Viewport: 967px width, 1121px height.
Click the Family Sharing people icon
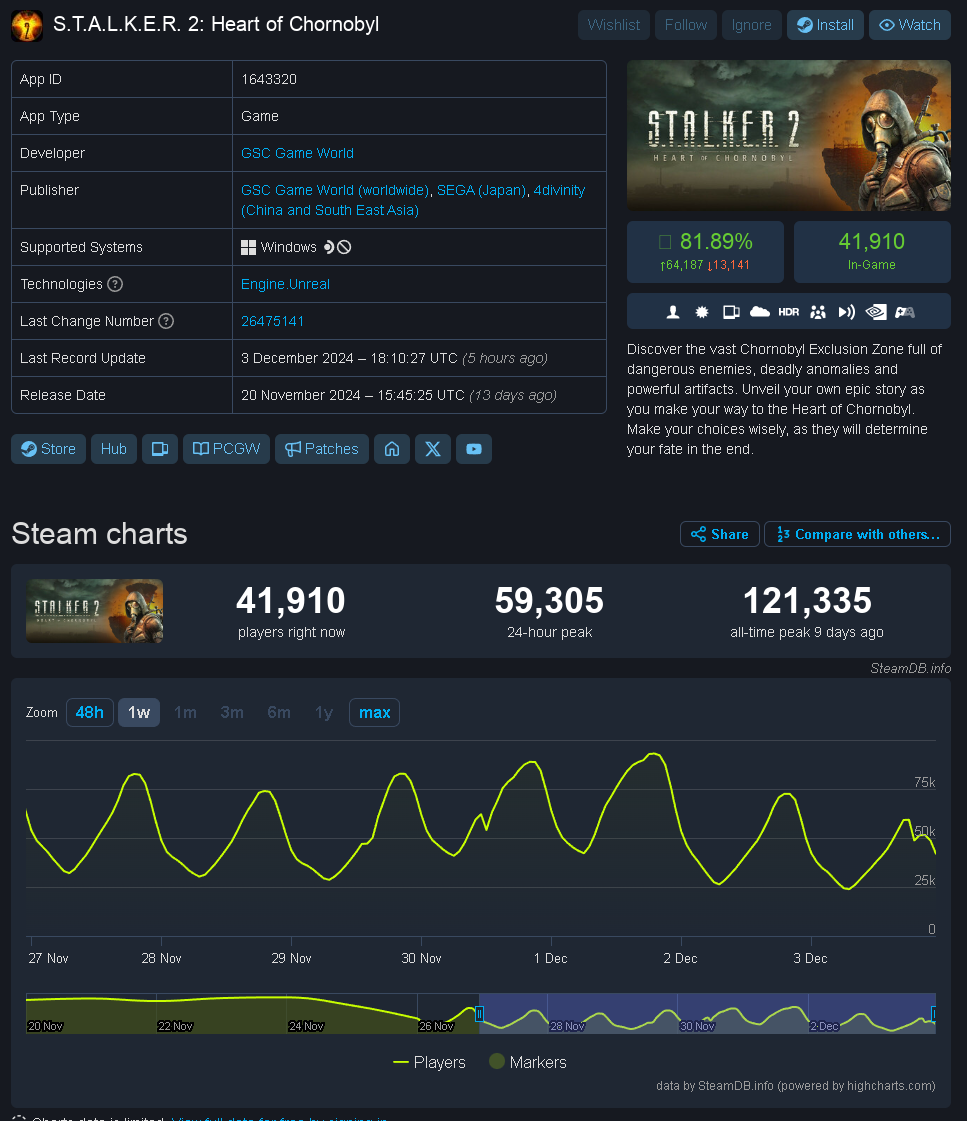818,312
